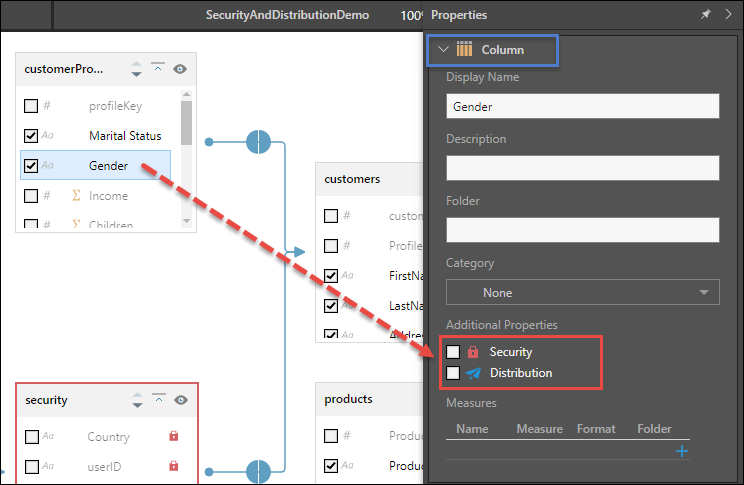Collapse Properties panel with right chevron
Image resolution: width=744 pixels, height=485 pixels.
pos(728,15)
